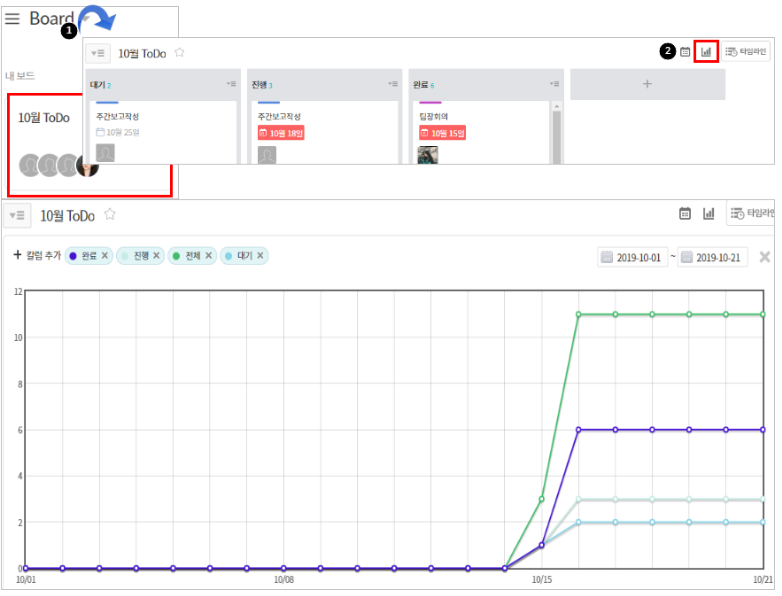The width and height of the screenshot is (782, 596).
Task: Star the 10월 ToDo board in chart view
Action: [110, 214]
